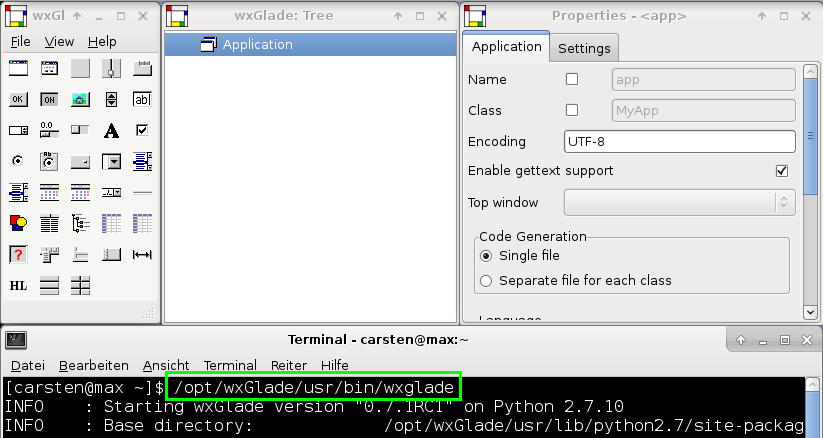
Task: Add a GridSizer with grid icon
Action: (x=80, y=286)
